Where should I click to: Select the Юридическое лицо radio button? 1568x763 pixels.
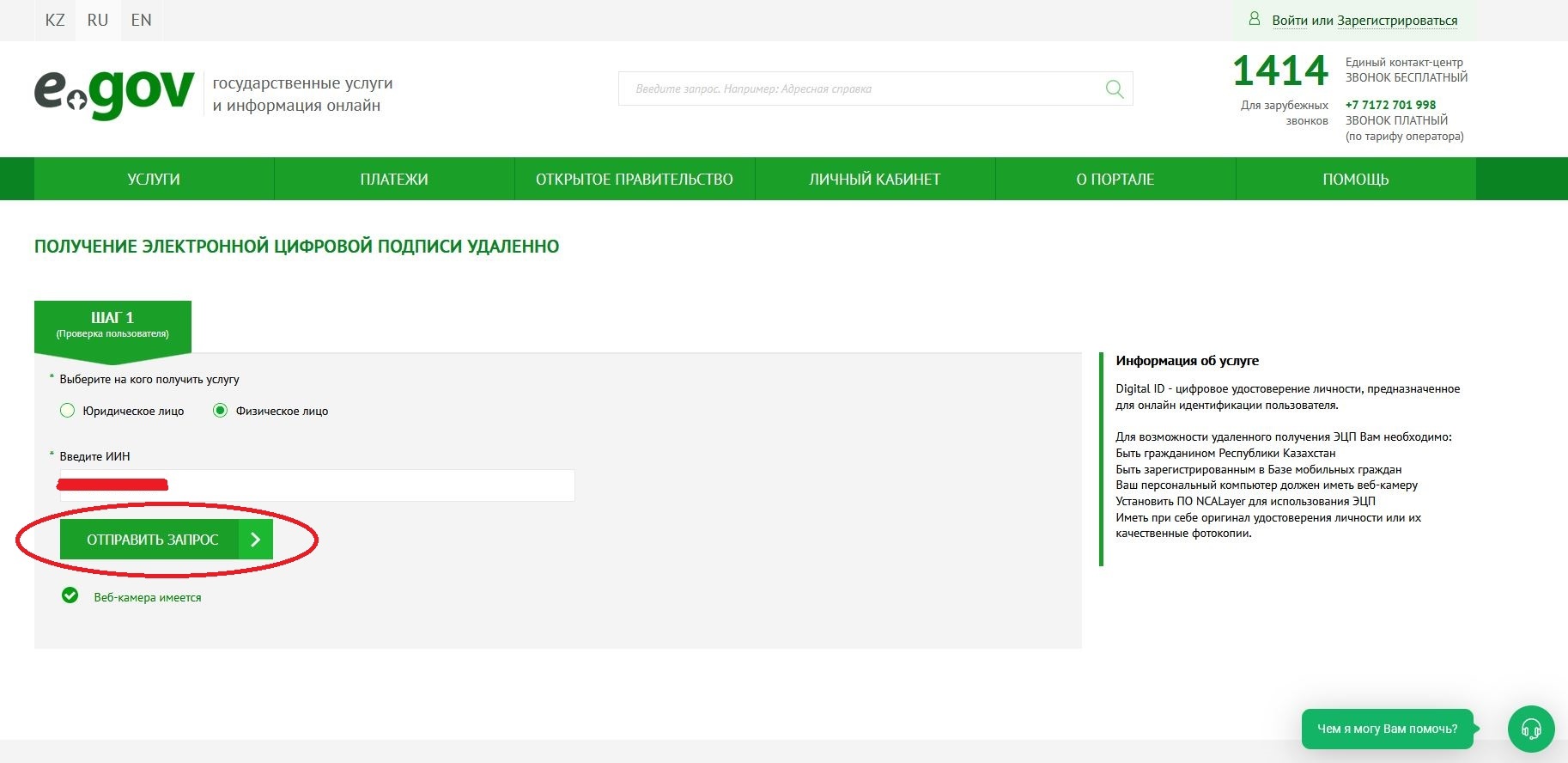tap(68, 411)
